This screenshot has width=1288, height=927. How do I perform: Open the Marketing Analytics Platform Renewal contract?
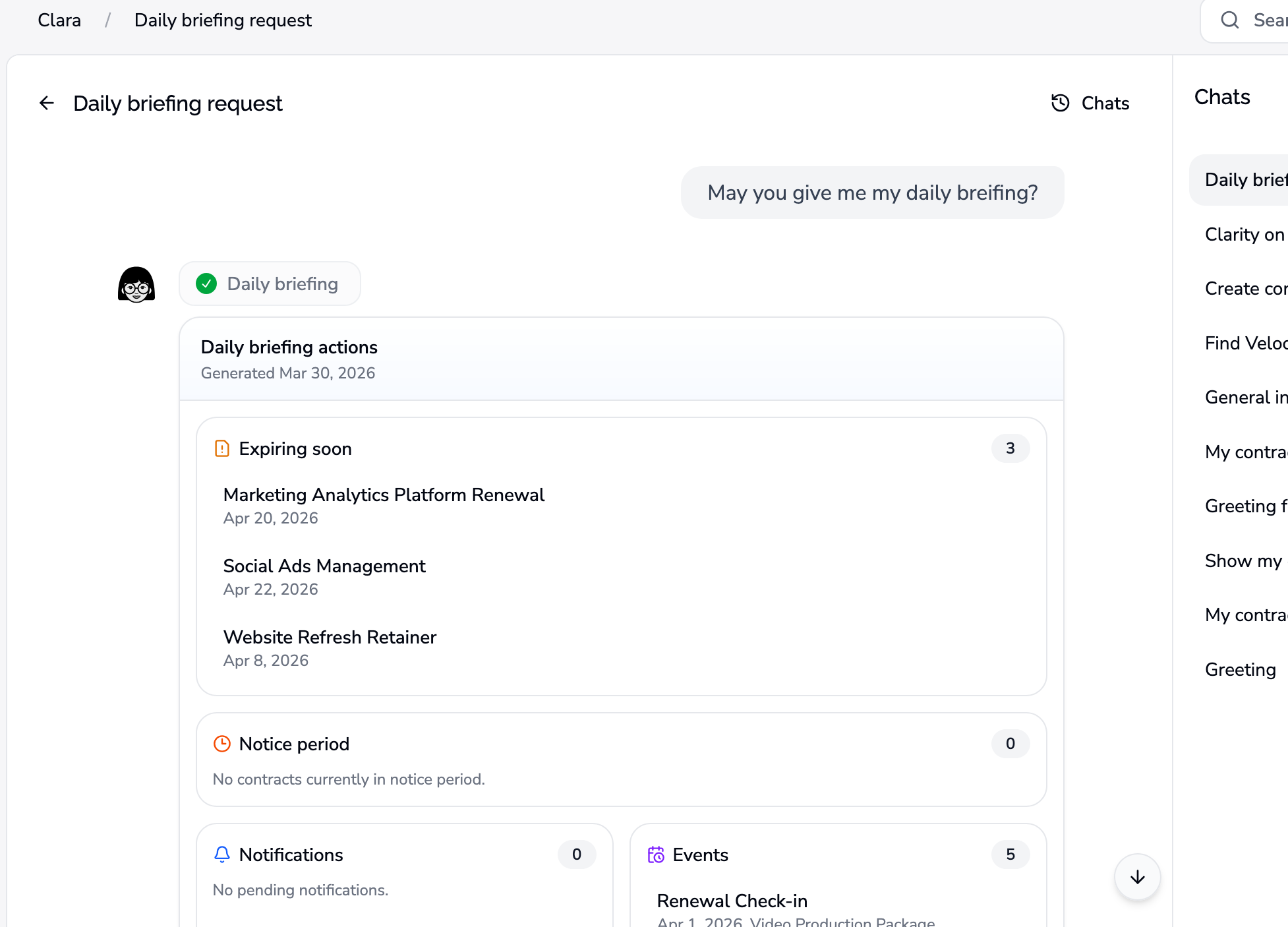click(x=384, y=494)
